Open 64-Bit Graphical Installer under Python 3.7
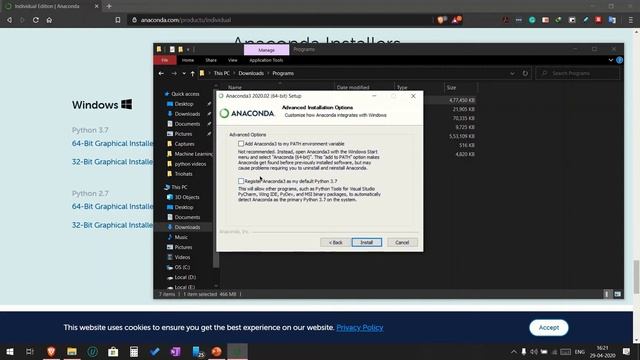 click(113, 143)
